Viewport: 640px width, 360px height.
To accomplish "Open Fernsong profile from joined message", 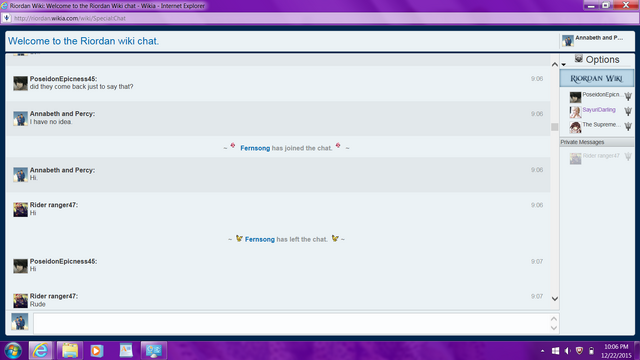I will tap(255, 148).
